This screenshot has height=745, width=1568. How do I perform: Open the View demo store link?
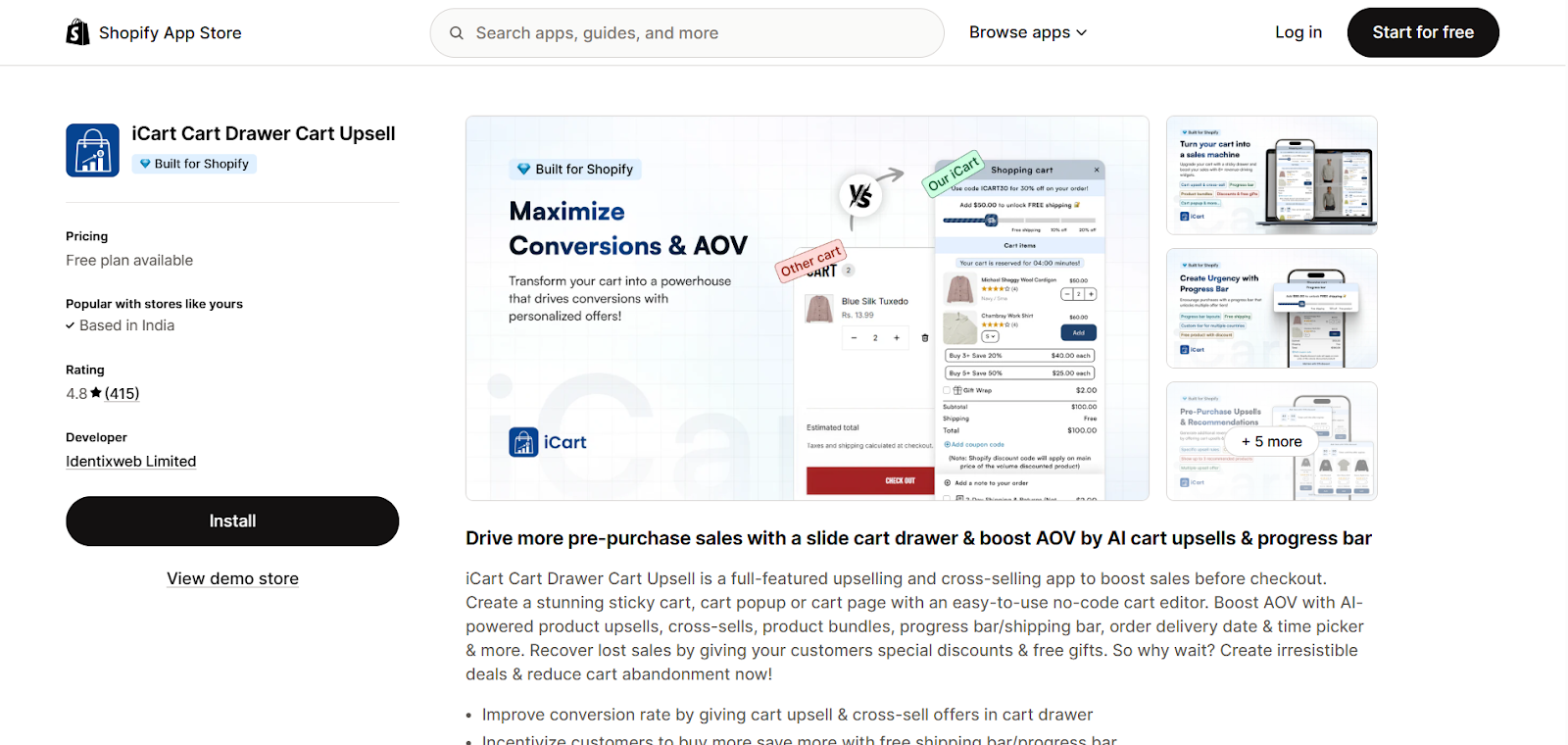coord(232,578)
